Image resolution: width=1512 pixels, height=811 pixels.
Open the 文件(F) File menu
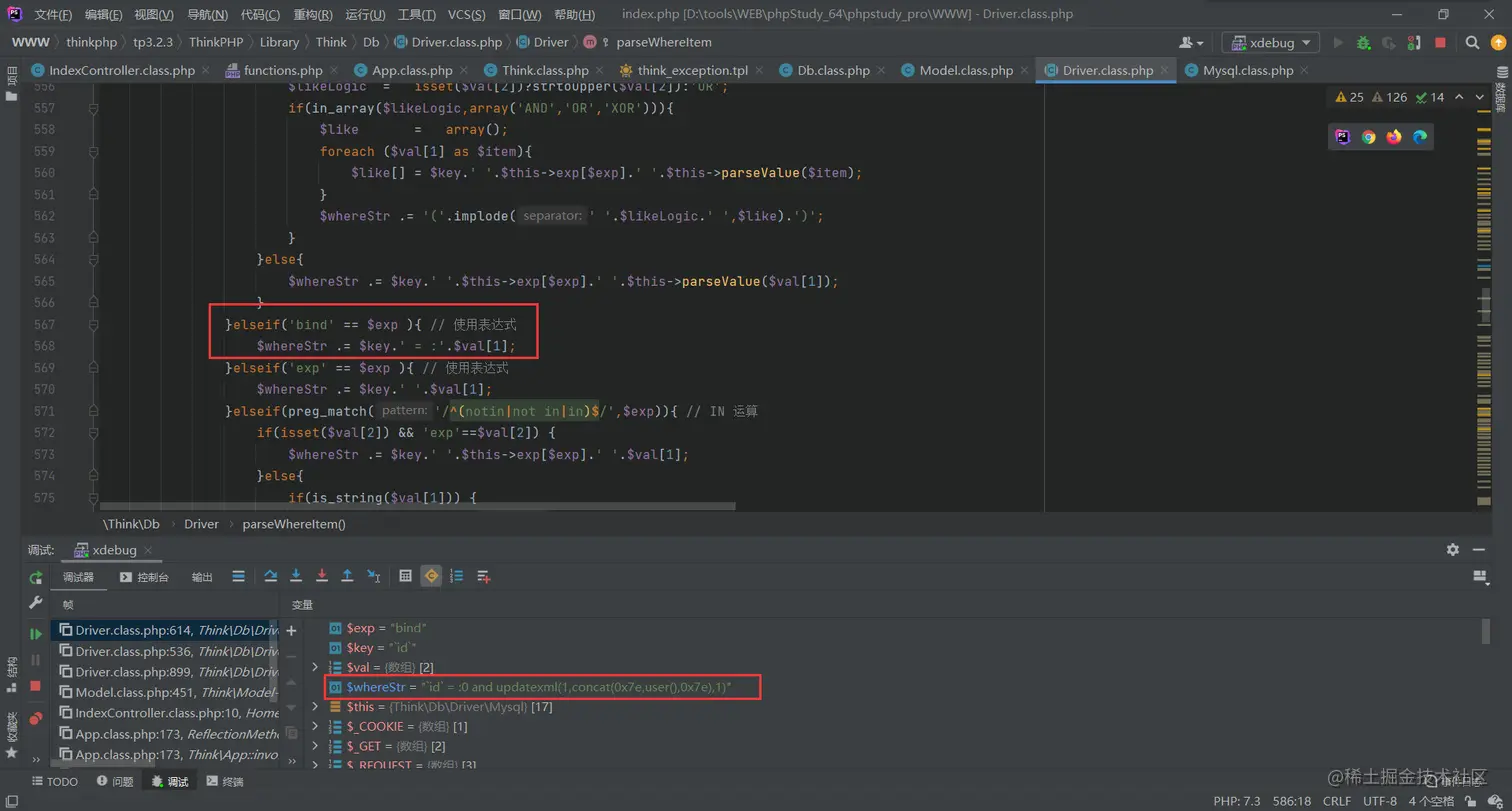[x=53, y=15]
